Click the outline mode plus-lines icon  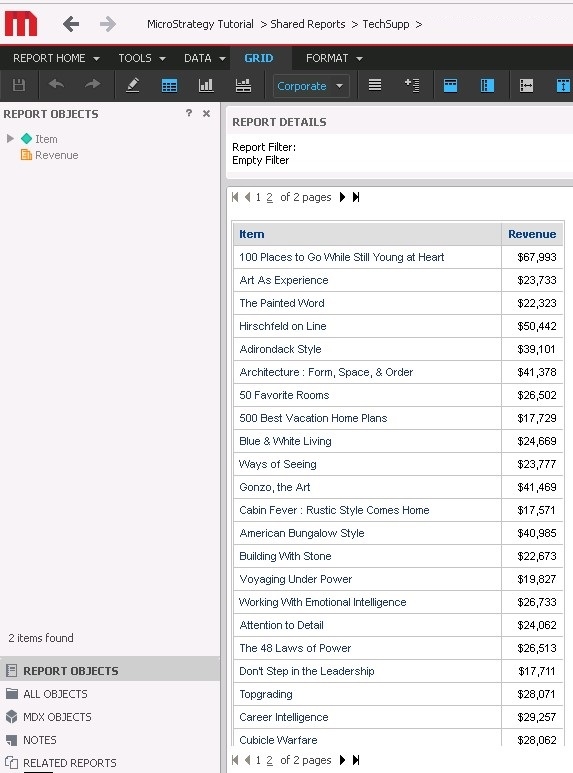coord(412,85)
